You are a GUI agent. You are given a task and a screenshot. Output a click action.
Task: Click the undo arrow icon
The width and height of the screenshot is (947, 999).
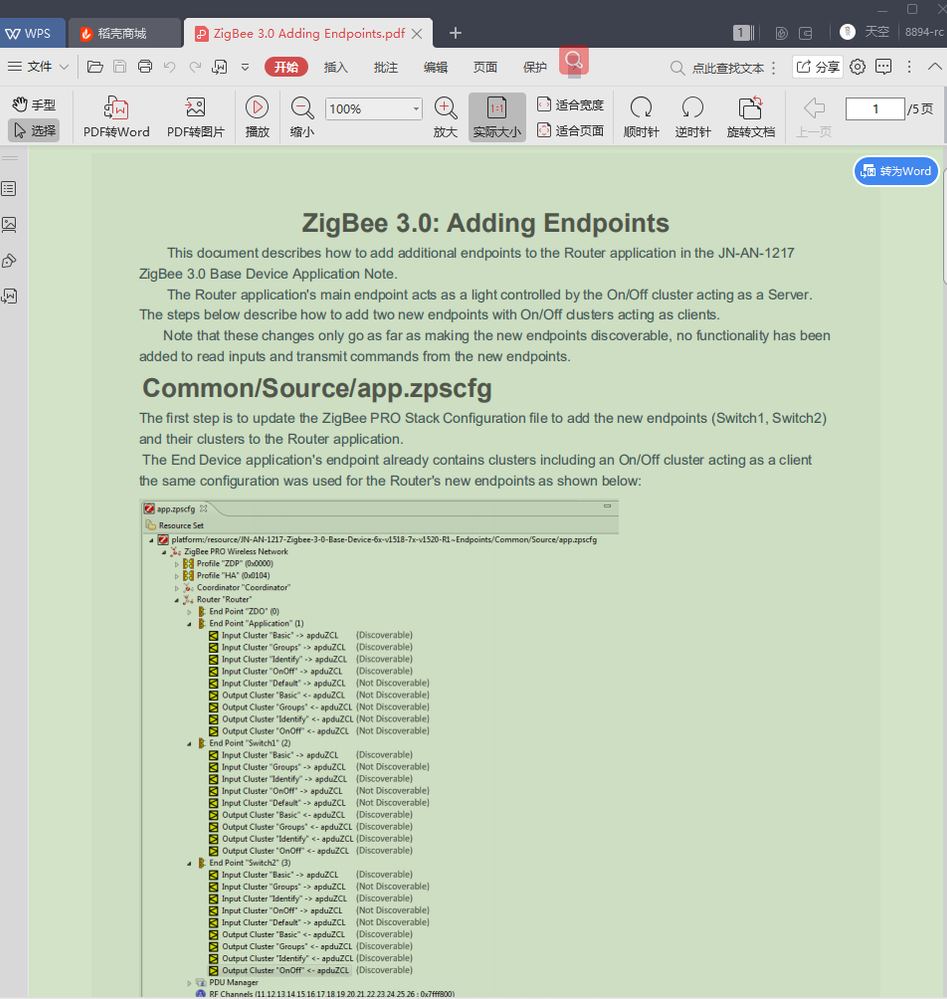point(170,67)
